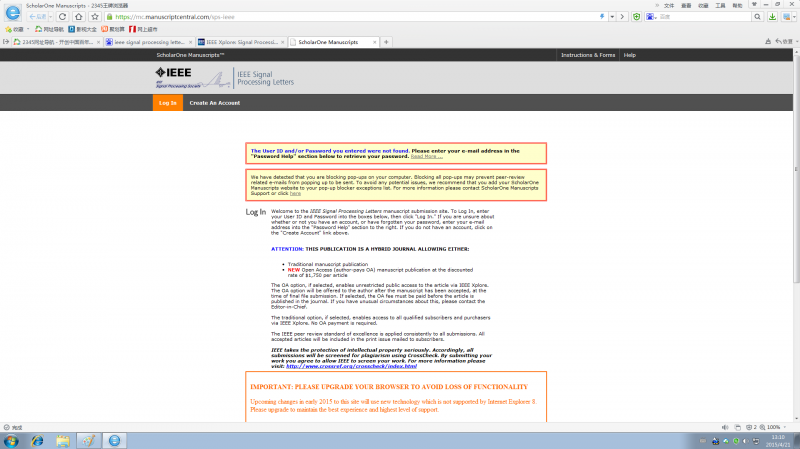Click the favorites star bookmarks button
This screenshot has width=800, height=449.
14,29
